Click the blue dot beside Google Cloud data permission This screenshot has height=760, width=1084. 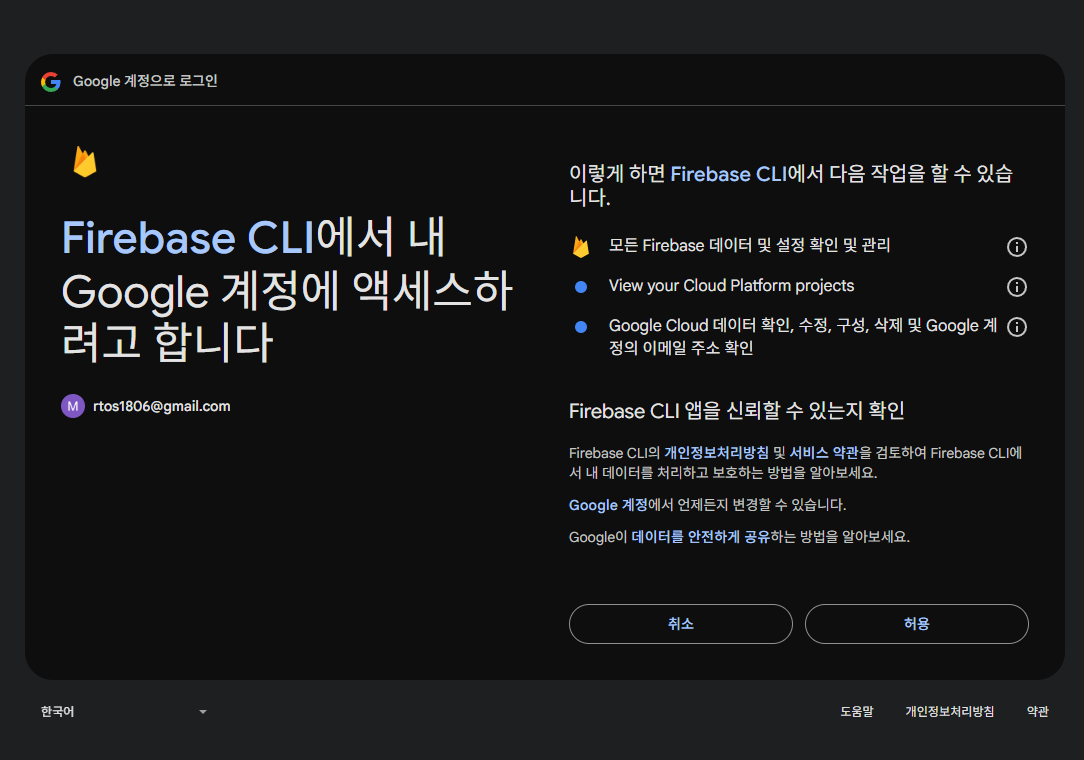[x=581, y=327]
